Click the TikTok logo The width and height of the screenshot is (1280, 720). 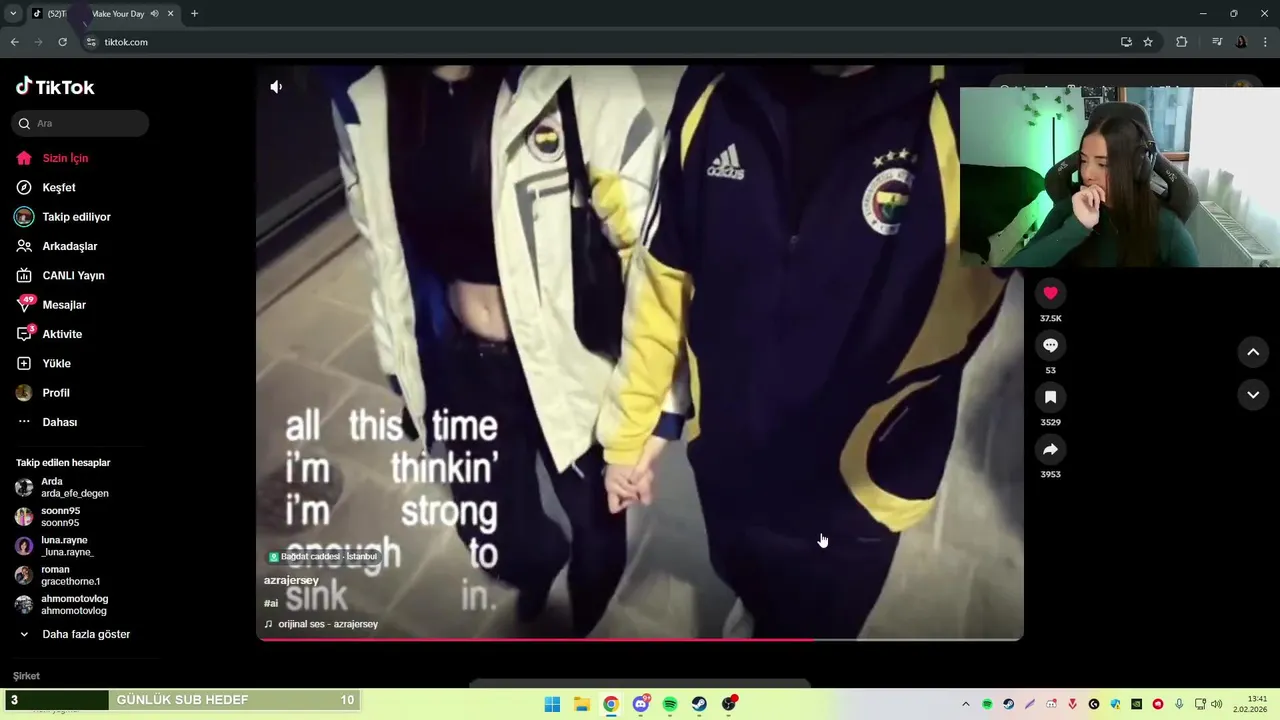pyautogui.click(x=55, y=87)
